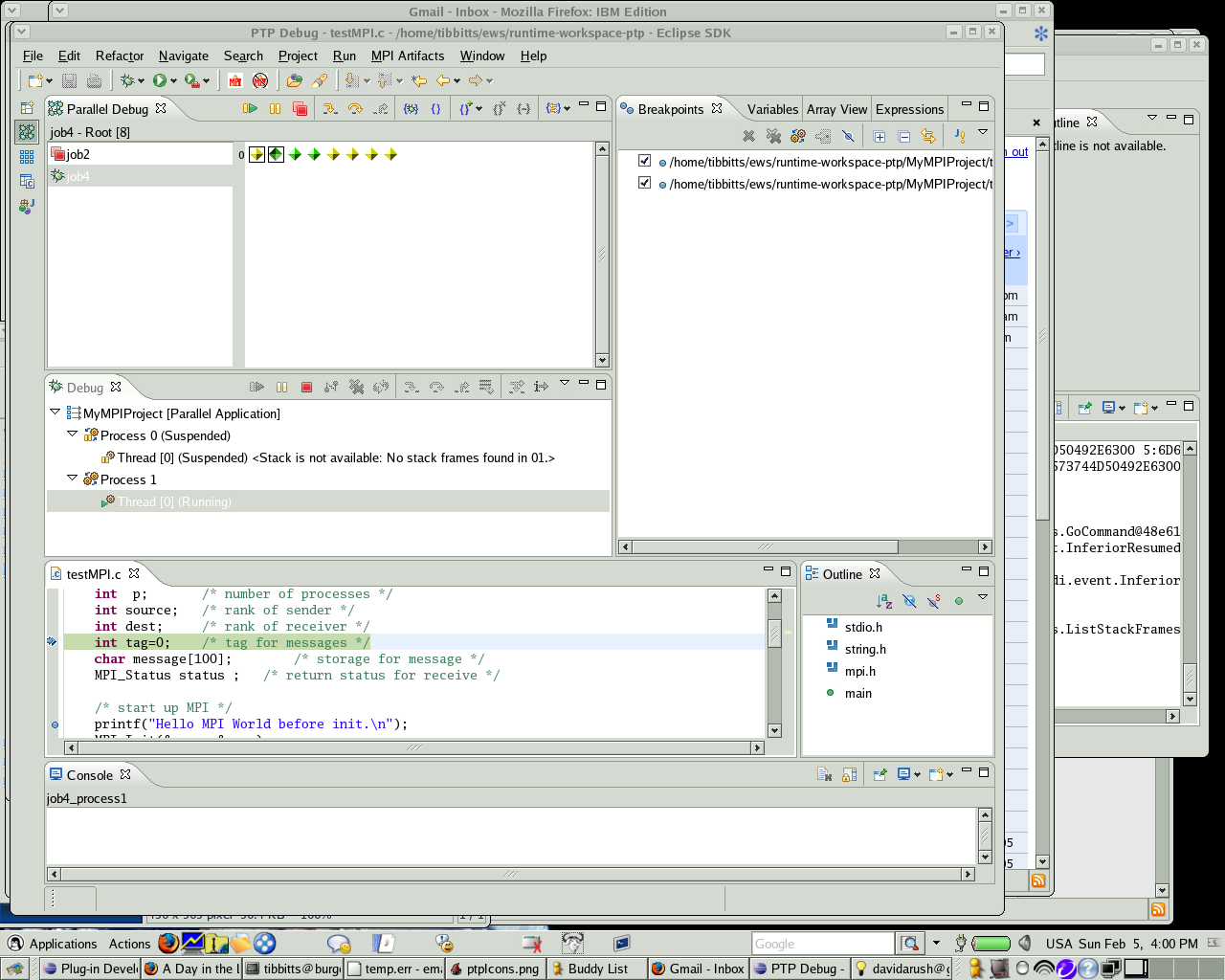Open Breakpoints view menu triangle
Viewport: 1225px width, 980px height.
[x=983, y=132]
